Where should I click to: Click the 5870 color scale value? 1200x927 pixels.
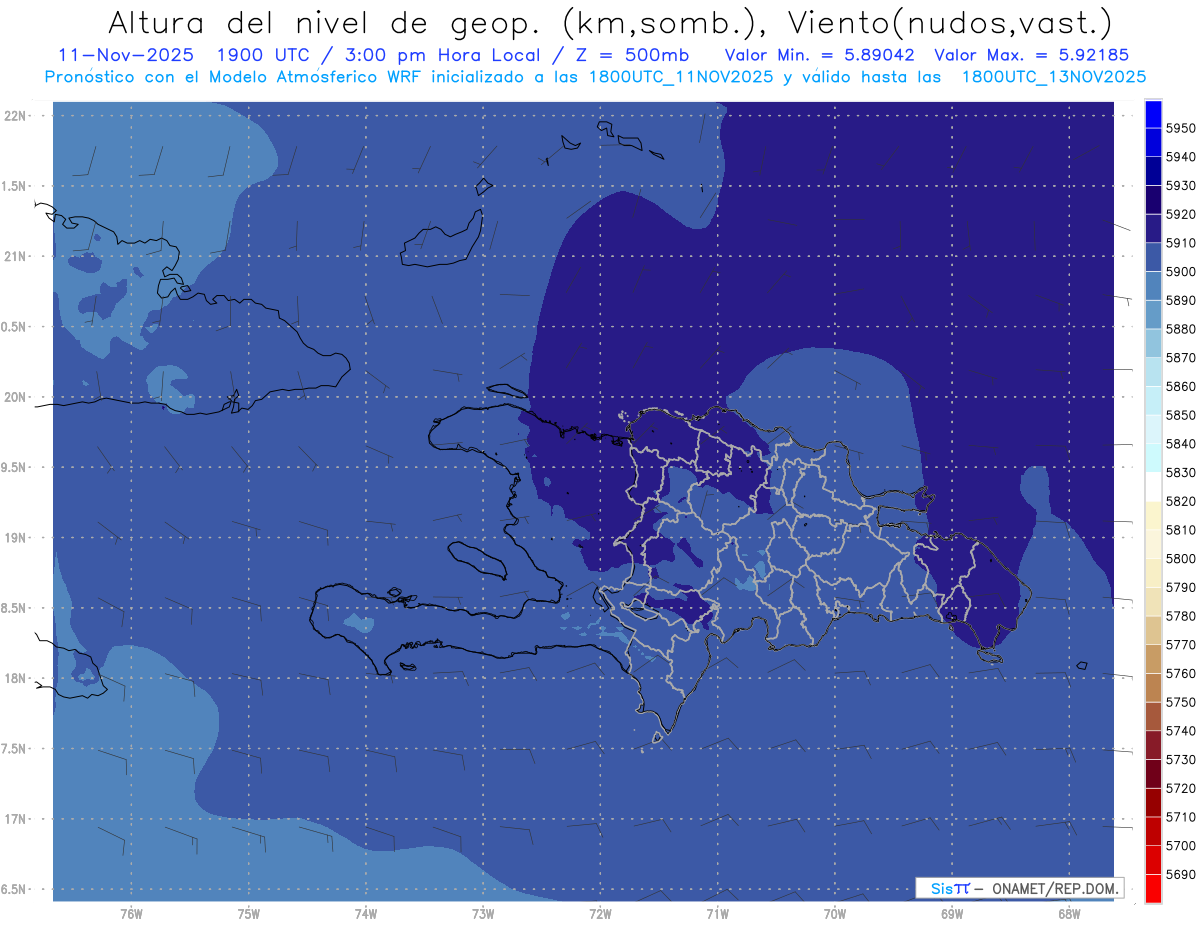click(1181, 357)
